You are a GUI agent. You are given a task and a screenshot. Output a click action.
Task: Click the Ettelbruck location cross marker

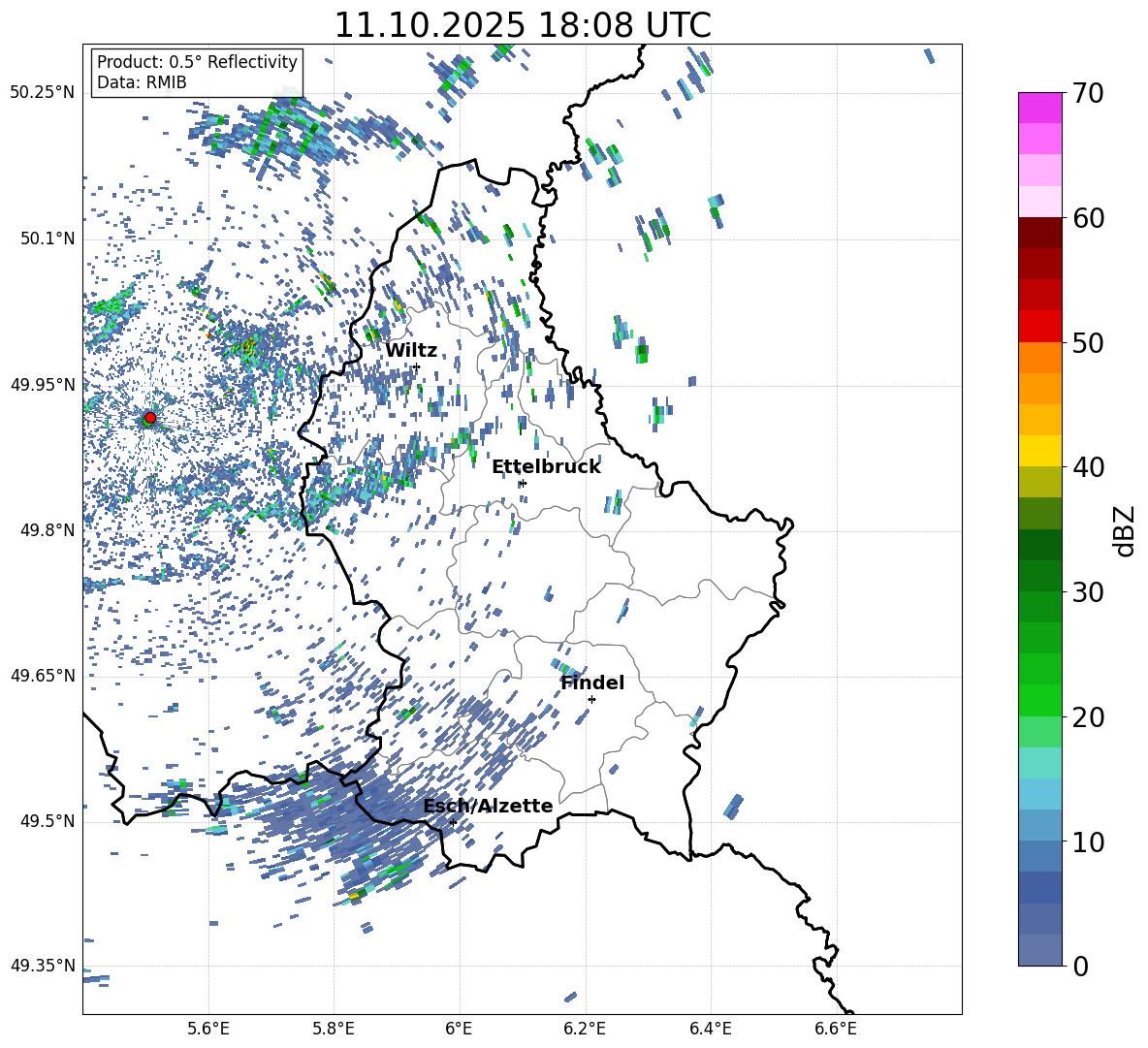tap(522, 483)
